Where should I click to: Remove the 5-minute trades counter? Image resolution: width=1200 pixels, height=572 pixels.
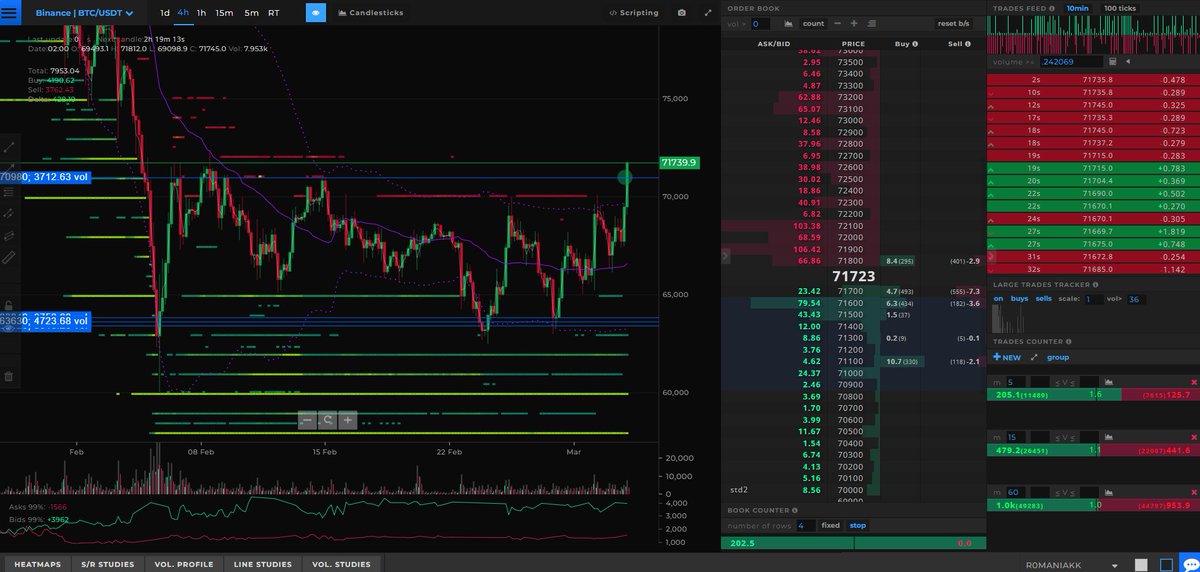coord(1193,382)
